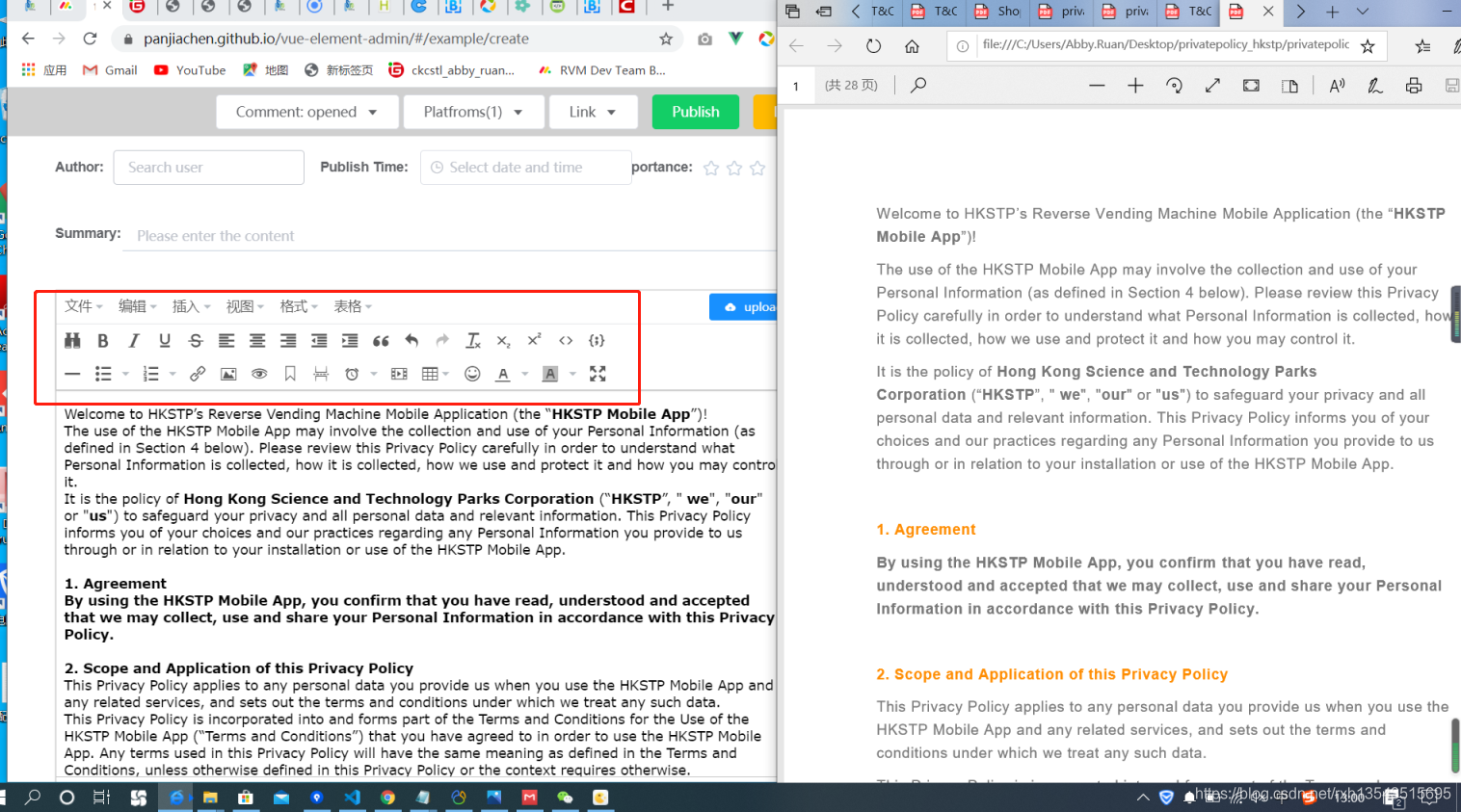Apply background highlight color

coord(550,374)
